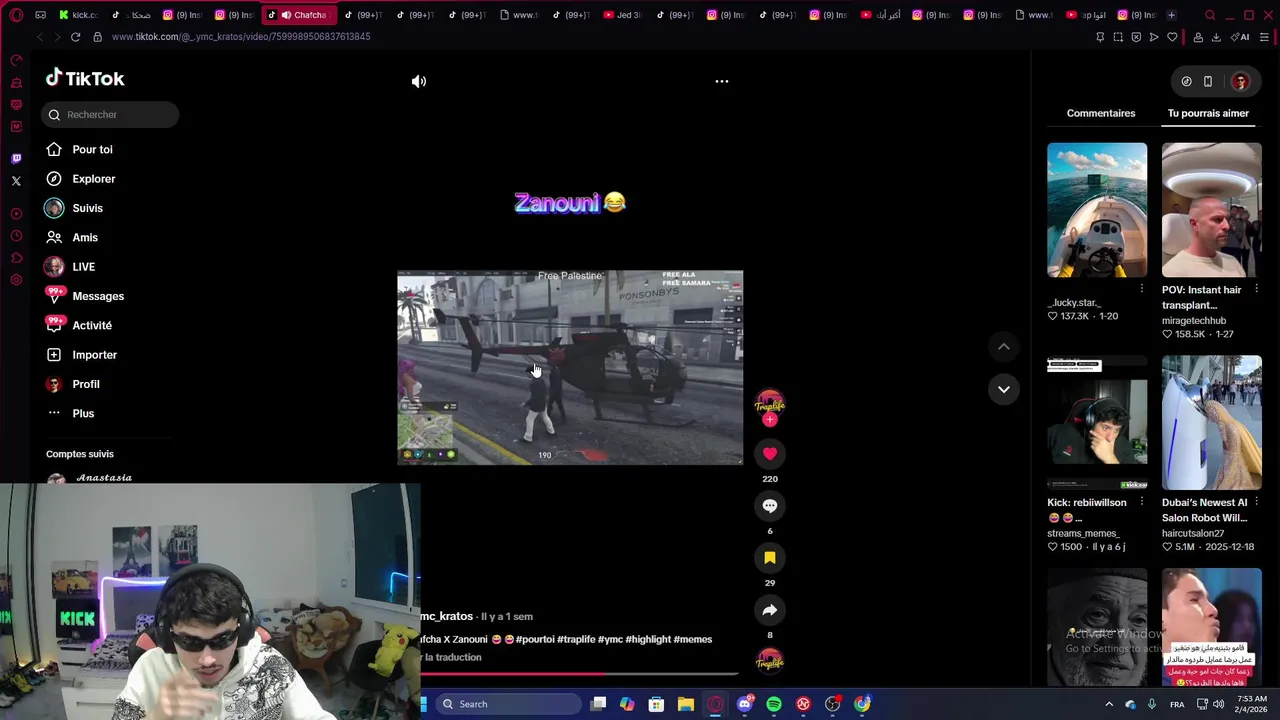Image resolution: width=1280 pixels, height=720 pixels.
Task: Reload the page in the browser
Action: click(x=75, y=37)
